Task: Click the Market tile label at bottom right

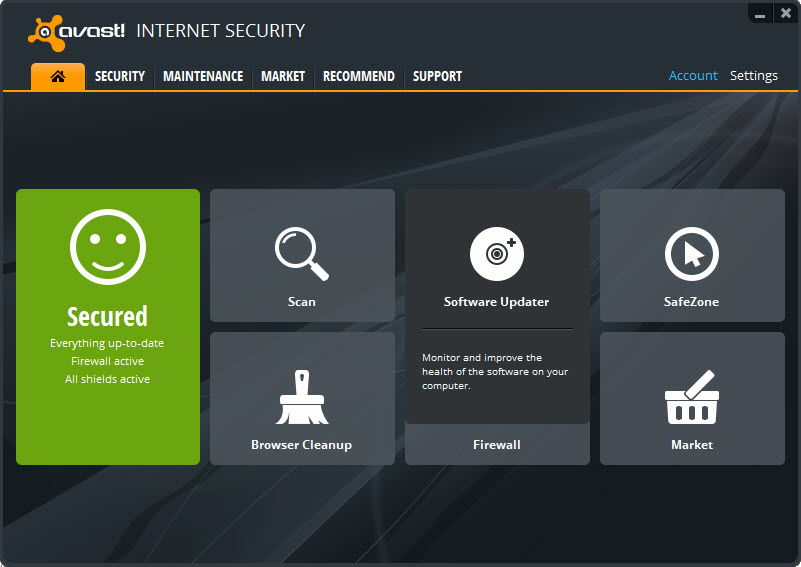Action: [692, 445]
